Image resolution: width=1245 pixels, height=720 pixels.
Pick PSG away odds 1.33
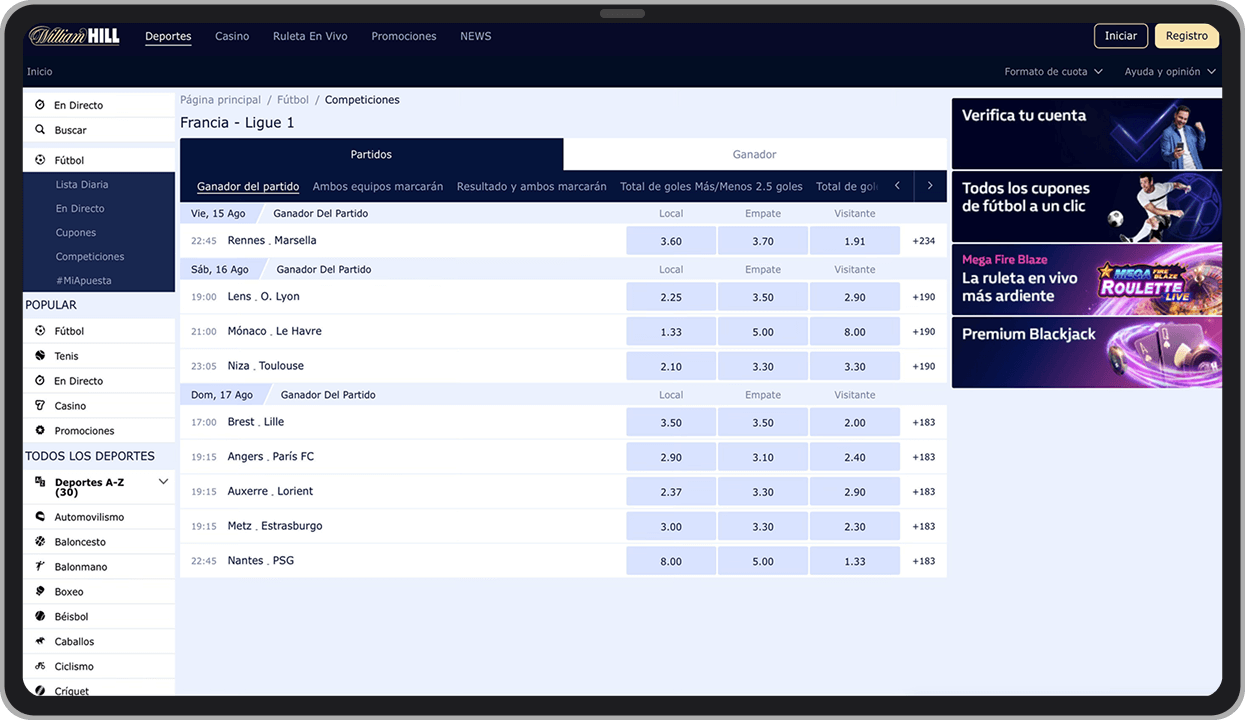coord(855,562)
